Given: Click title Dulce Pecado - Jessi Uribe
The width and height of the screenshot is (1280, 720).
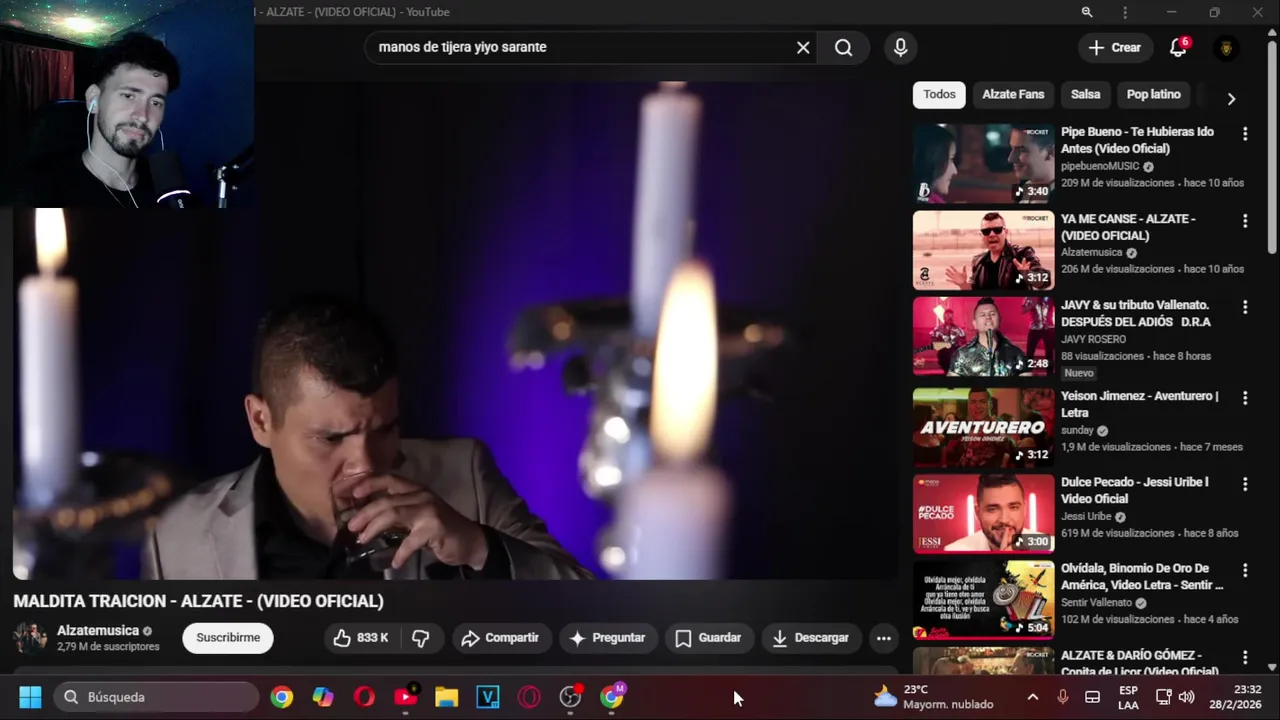Looking at the screenshot, I should 1134,490.
